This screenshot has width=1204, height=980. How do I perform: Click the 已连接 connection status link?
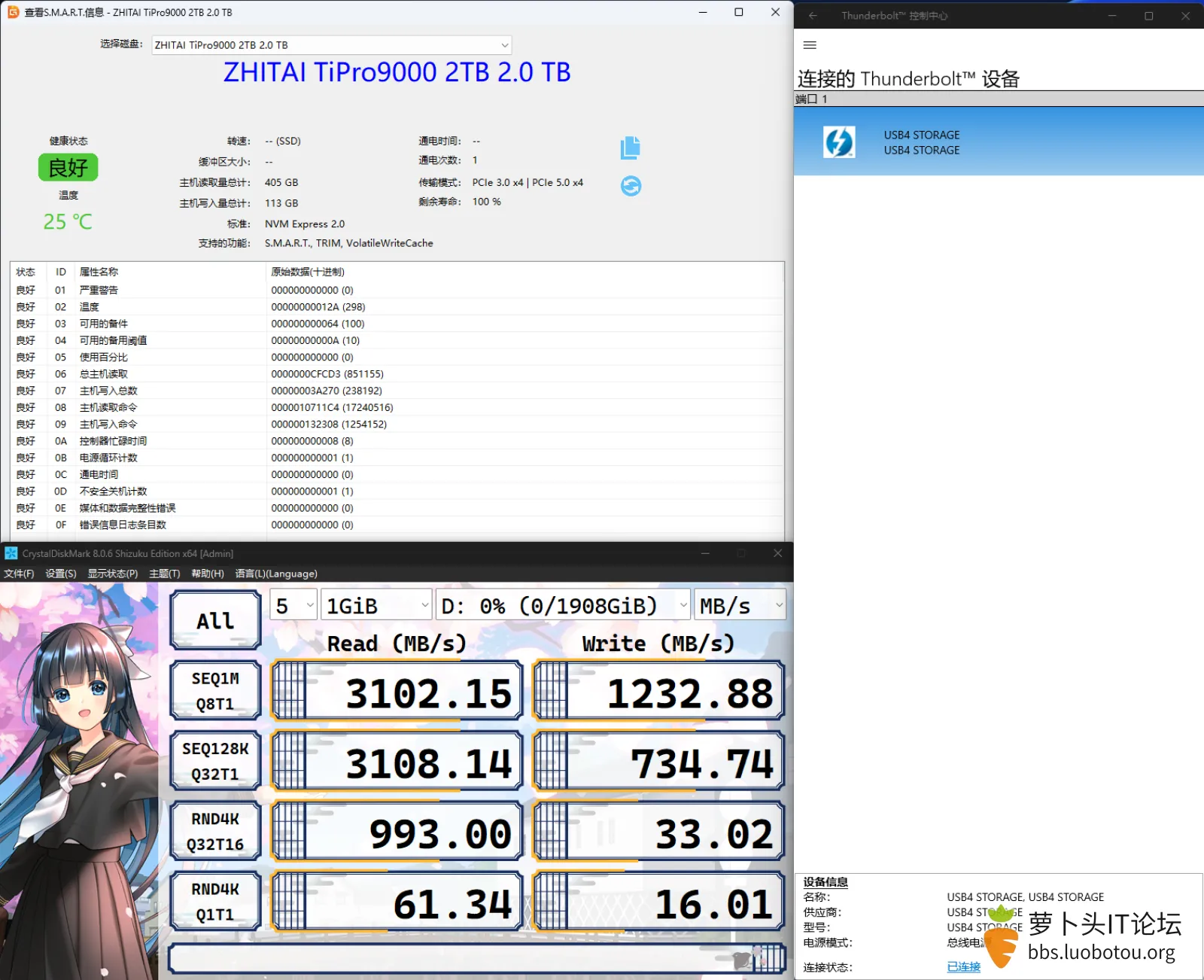(963, 967)
